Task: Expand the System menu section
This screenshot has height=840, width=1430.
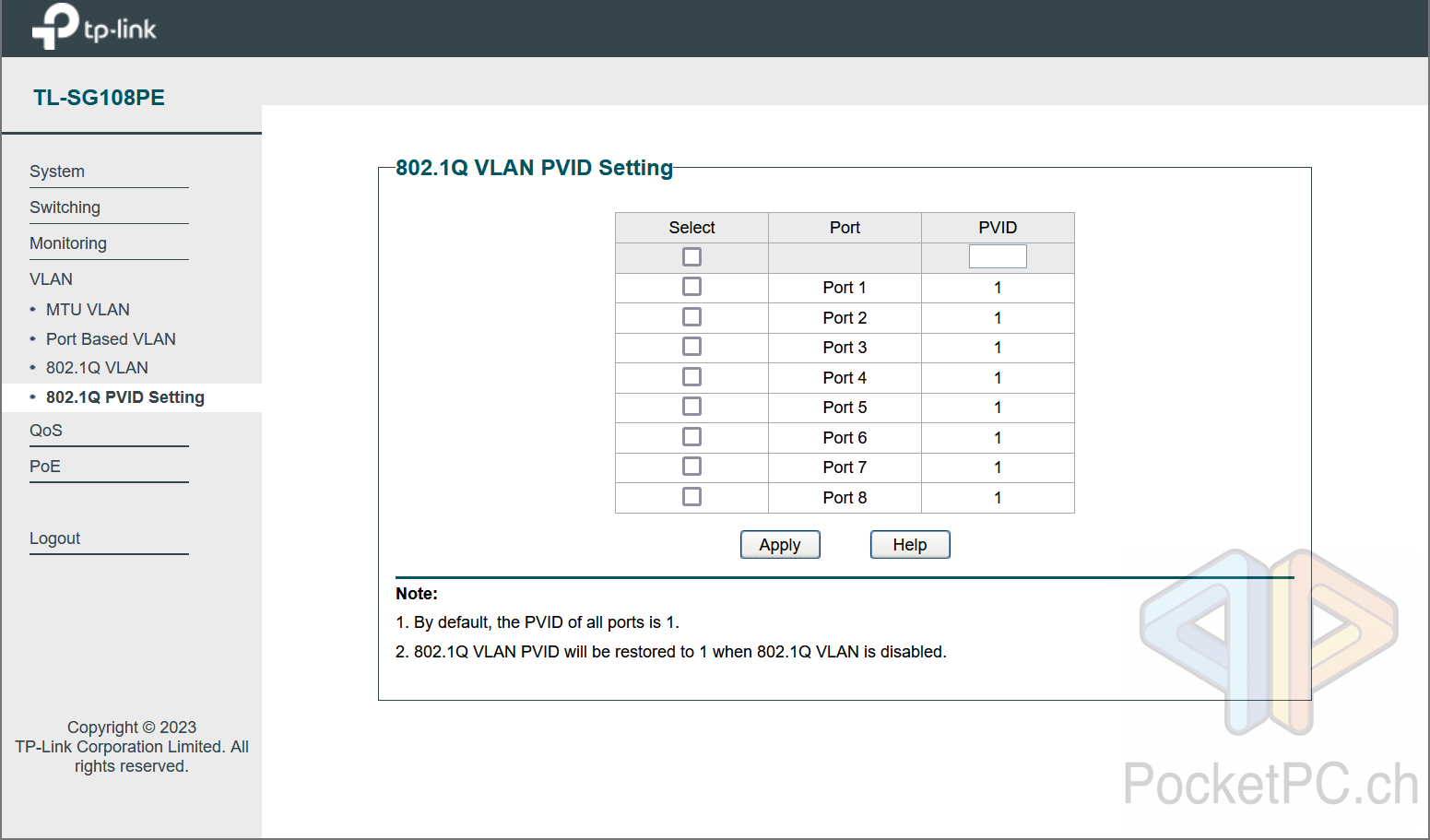Action: tap(57, 172)
